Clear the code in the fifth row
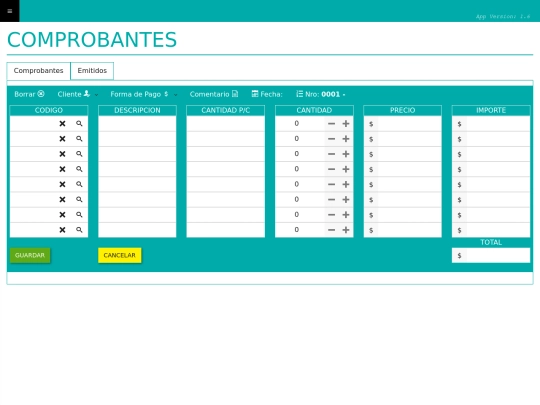The image size is (540, 405). pos(62,184)
